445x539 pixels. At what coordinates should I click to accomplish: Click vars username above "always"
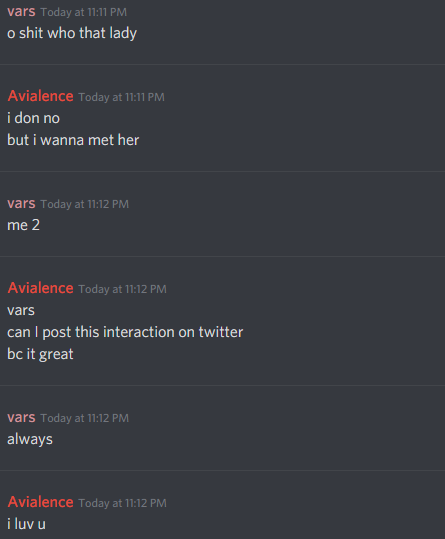(21, 418)
